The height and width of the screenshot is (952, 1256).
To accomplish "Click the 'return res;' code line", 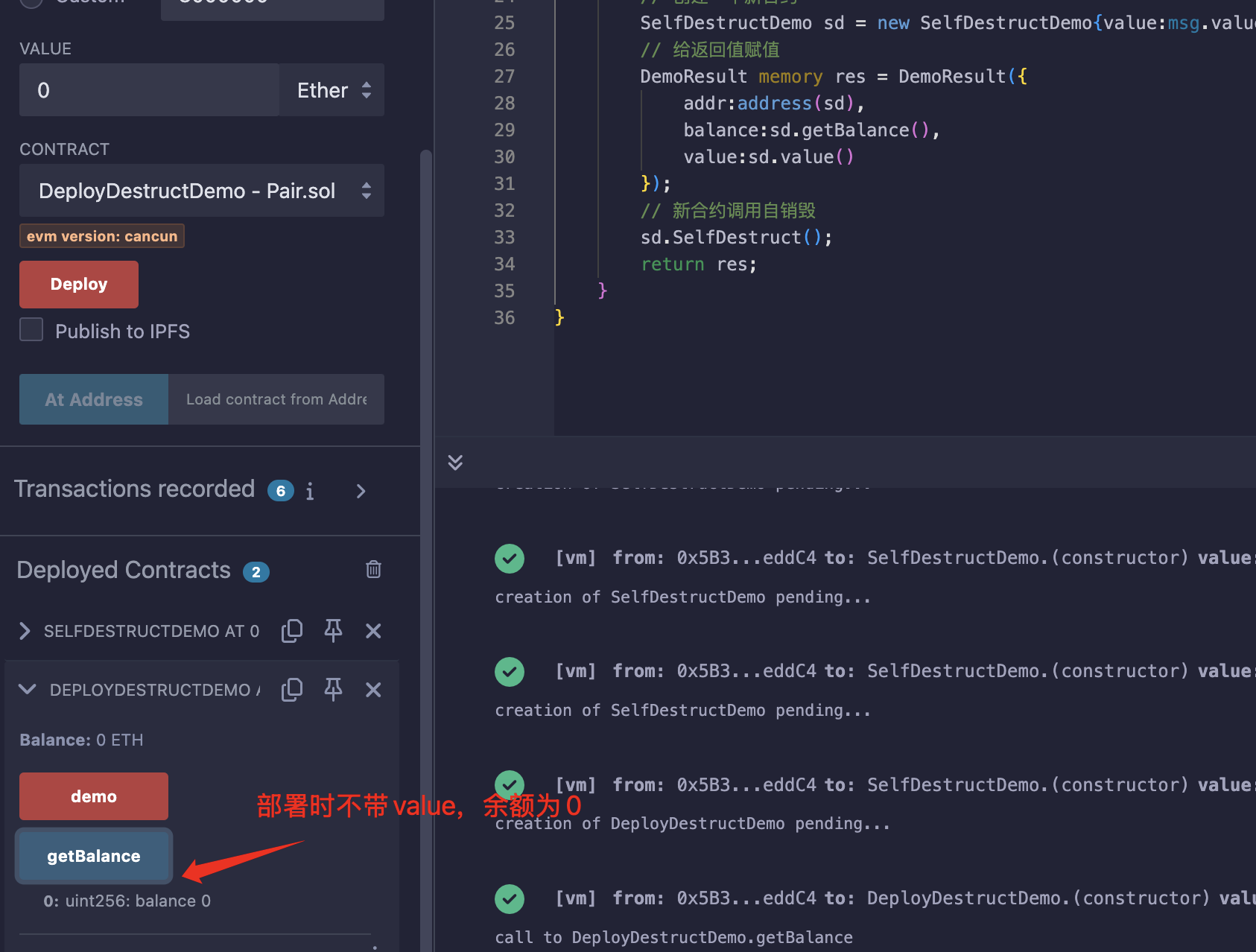I will pos(699,264).
